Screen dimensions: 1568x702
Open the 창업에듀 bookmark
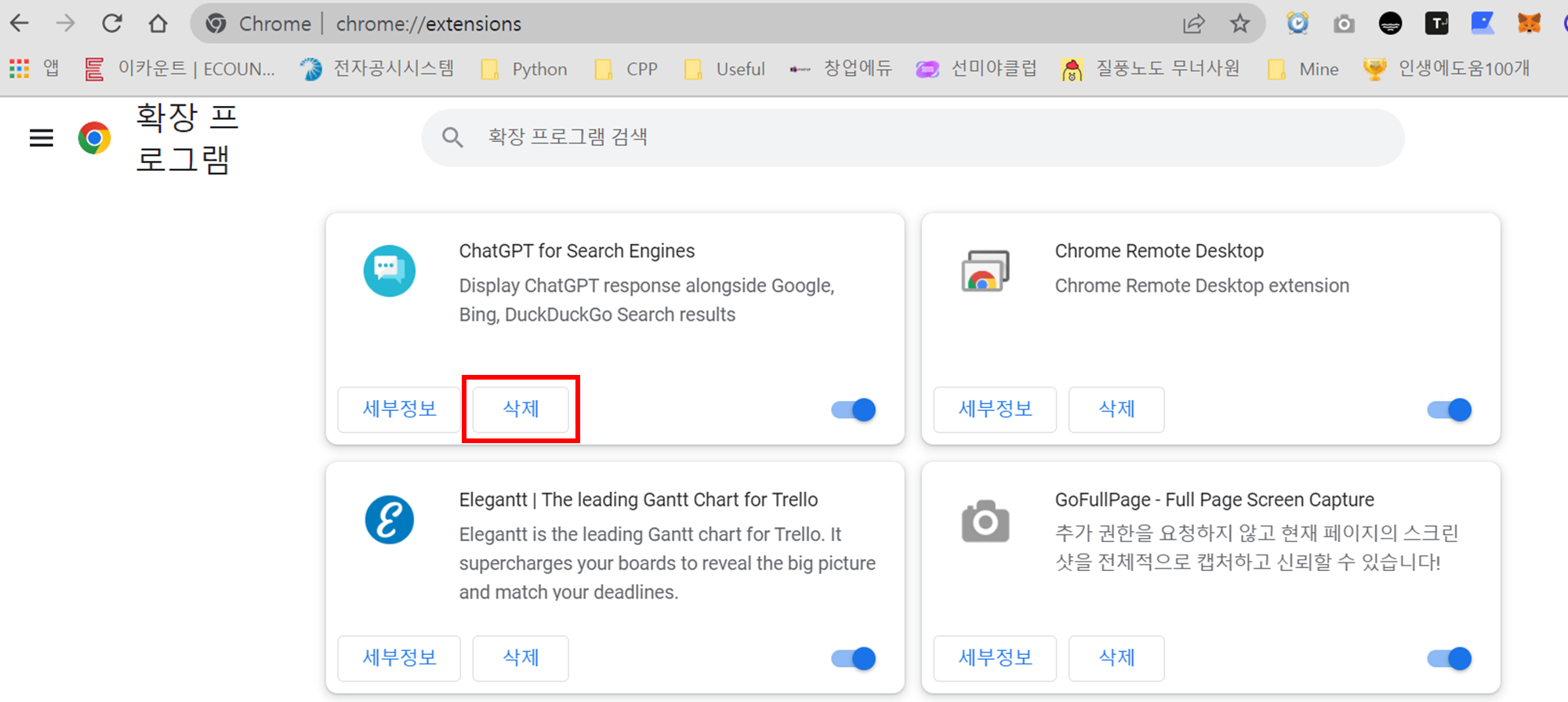pyautogui.click(x=840, y=69)
